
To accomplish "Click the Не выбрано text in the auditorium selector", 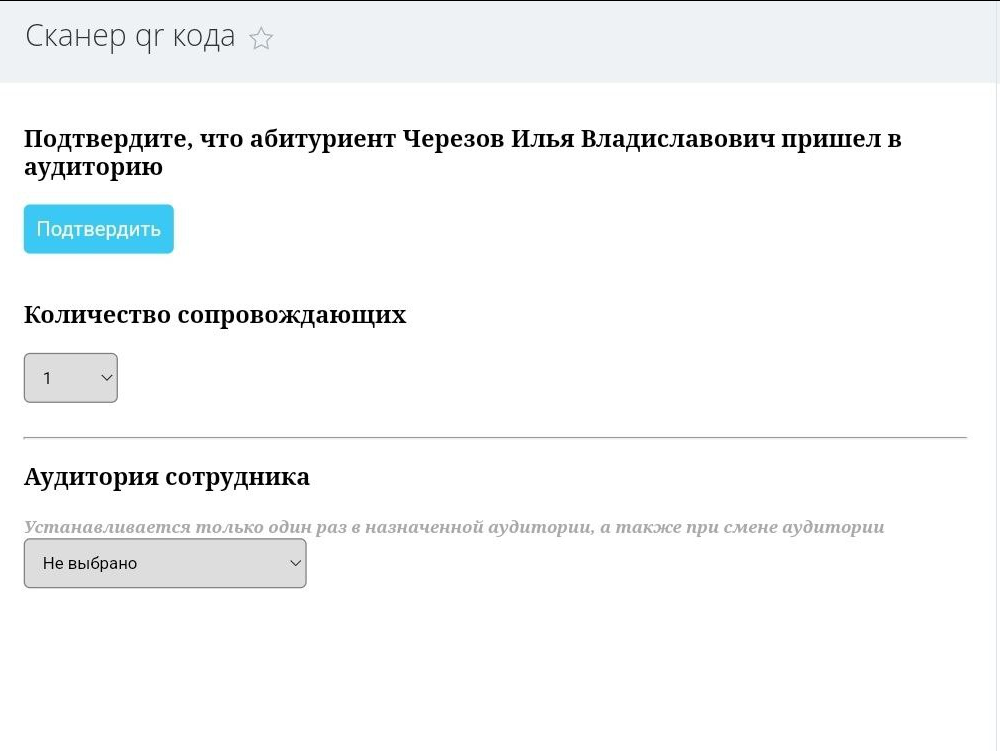I will pos(90,564).
